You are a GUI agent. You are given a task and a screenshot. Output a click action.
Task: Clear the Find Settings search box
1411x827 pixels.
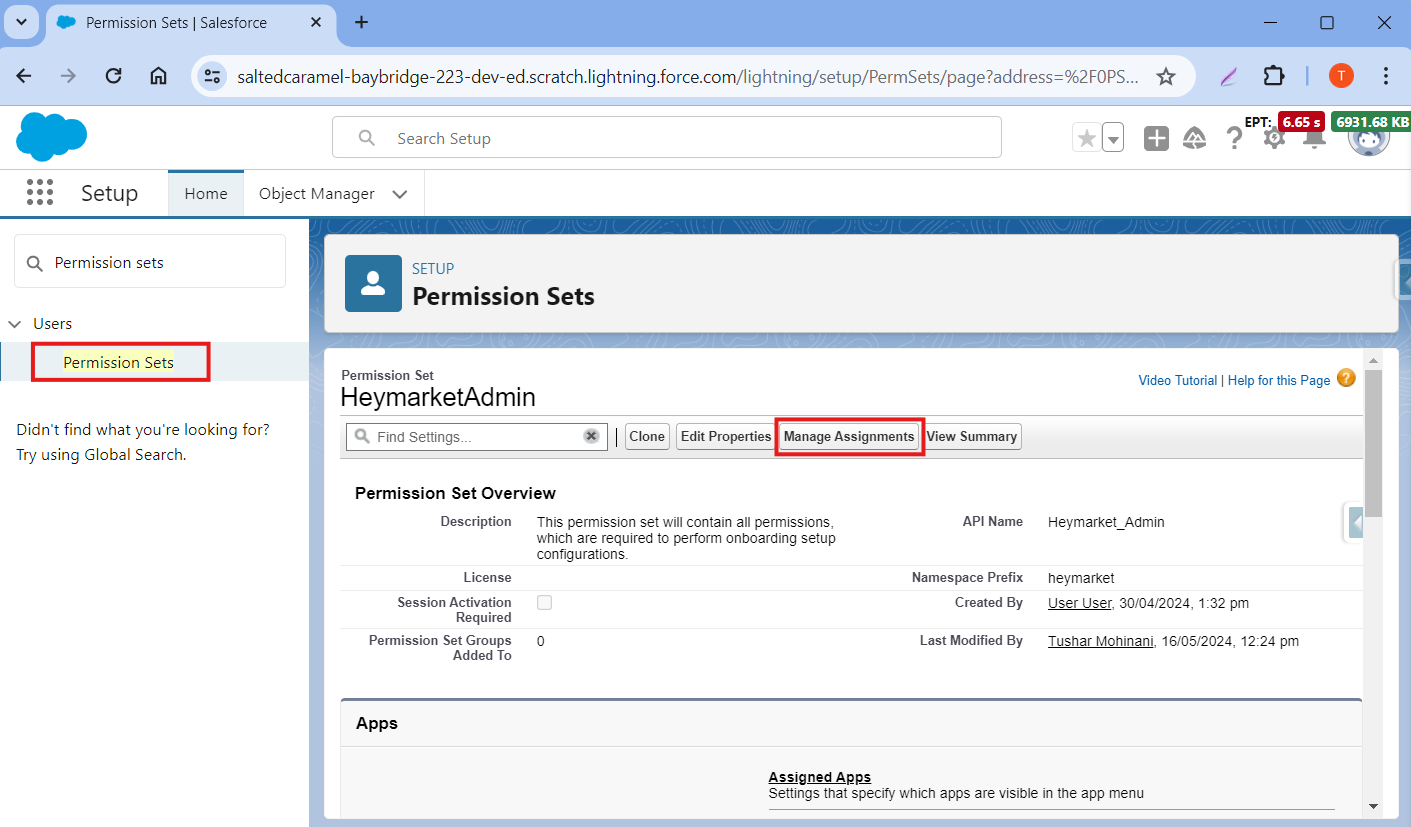point(591,436)
